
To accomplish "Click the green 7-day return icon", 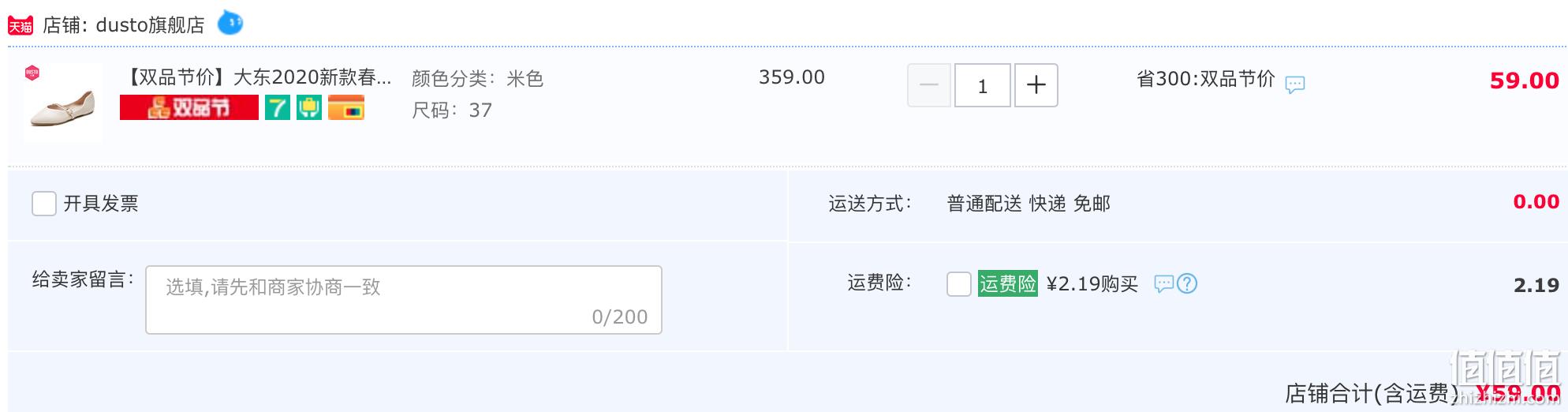I will tap(278, 107).
